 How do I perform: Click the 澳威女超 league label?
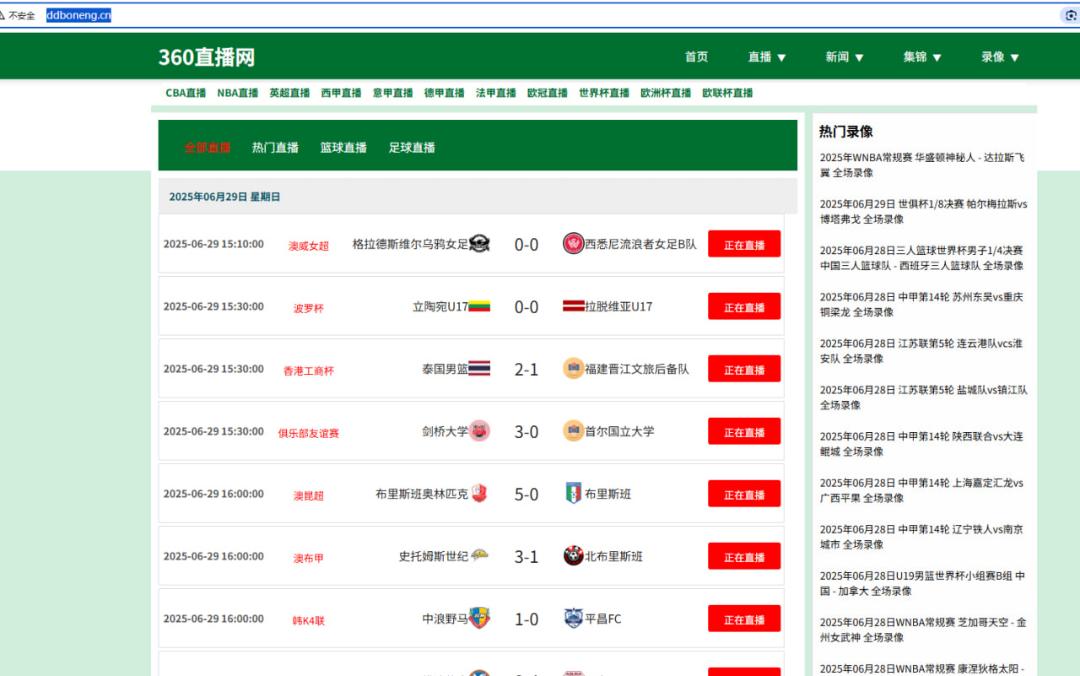pos(309,246)
